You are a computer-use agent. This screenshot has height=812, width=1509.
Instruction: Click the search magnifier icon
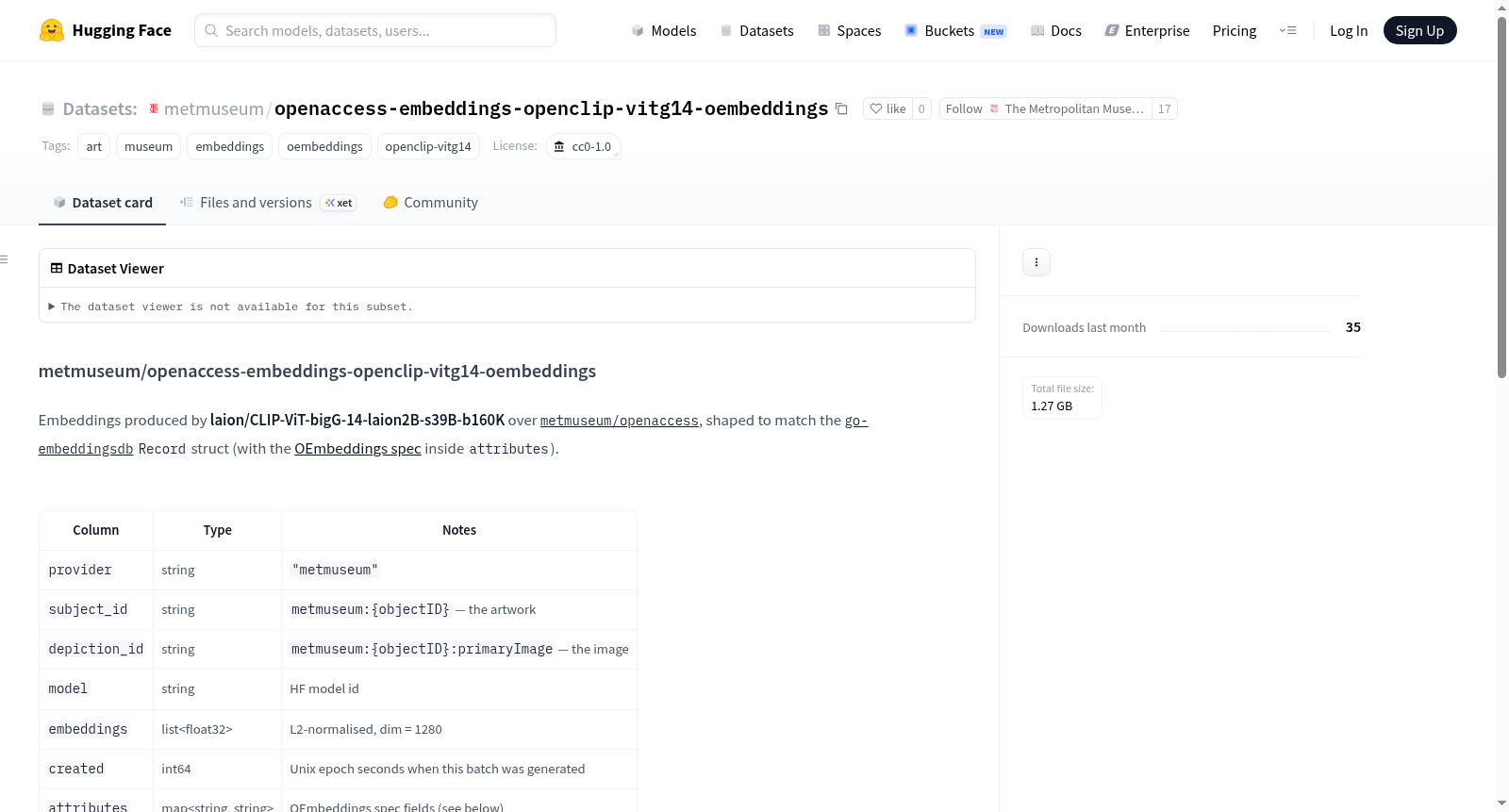coord(211,30)
